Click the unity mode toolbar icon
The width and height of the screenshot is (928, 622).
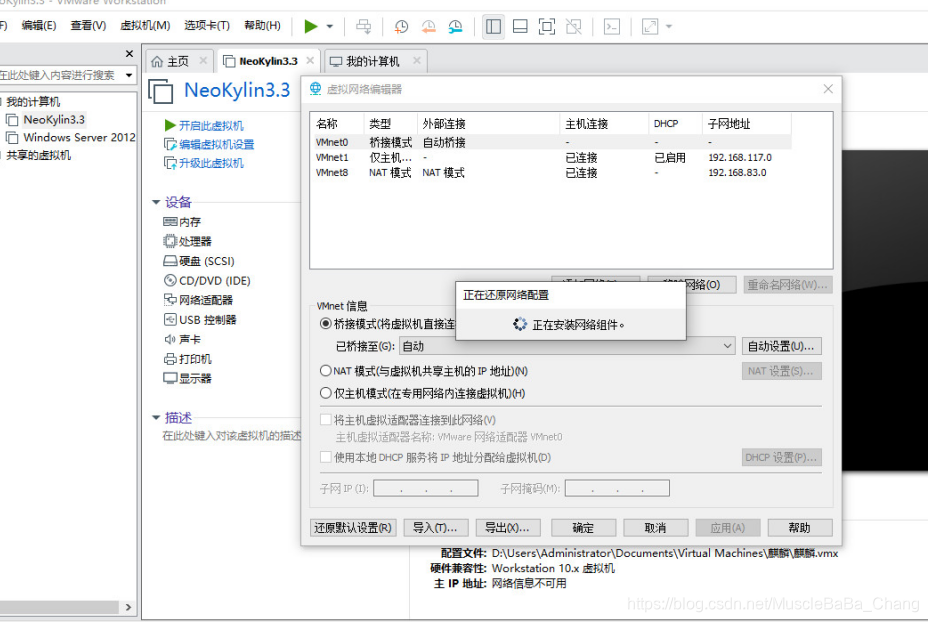tap(573, 27)
